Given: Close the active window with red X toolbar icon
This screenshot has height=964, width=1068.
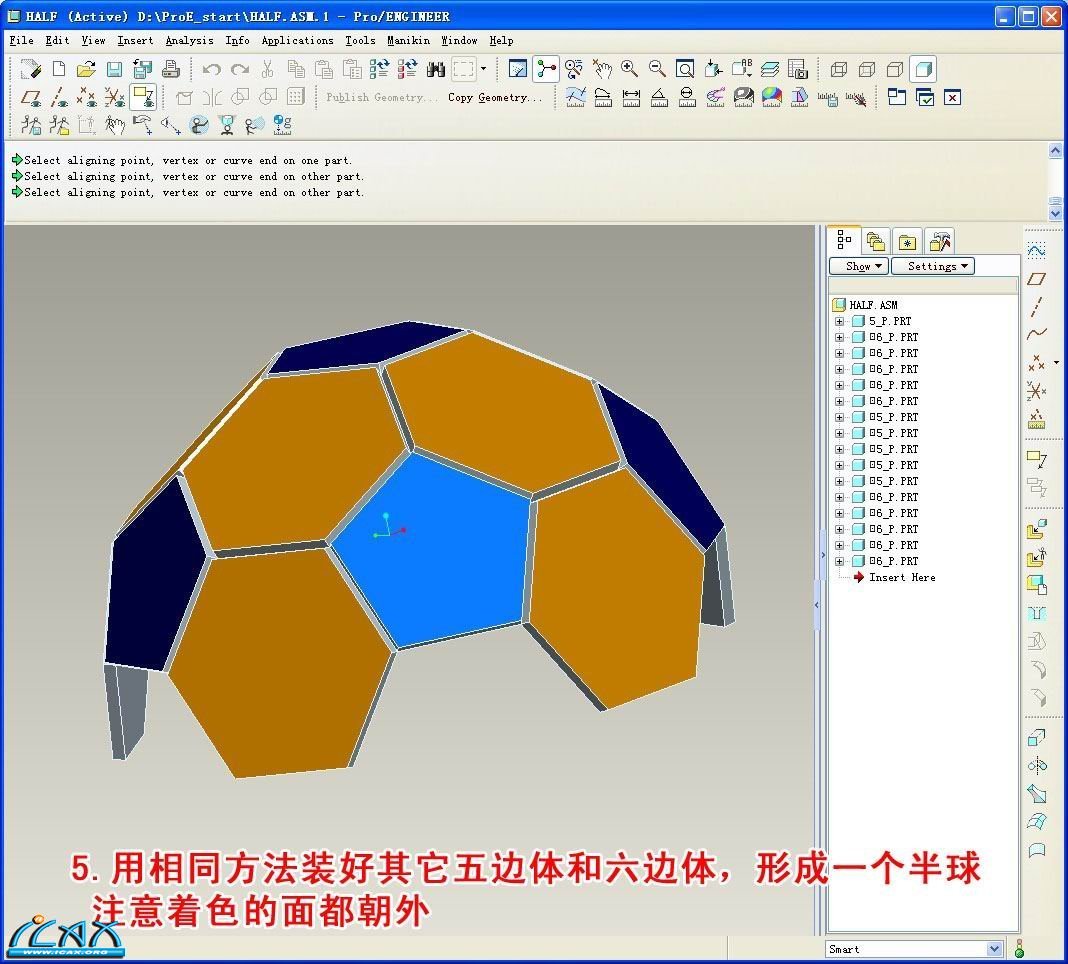Looking at the screenshot, I should [952, 97].
